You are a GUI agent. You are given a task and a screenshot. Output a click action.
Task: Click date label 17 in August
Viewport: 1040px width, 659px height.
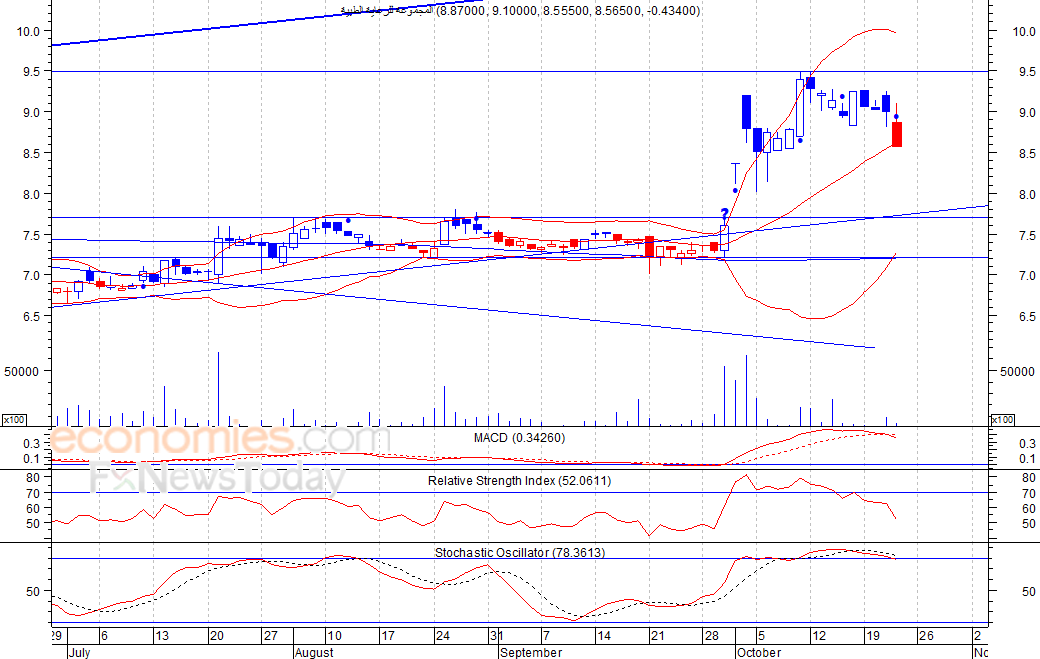click(388, 636)
